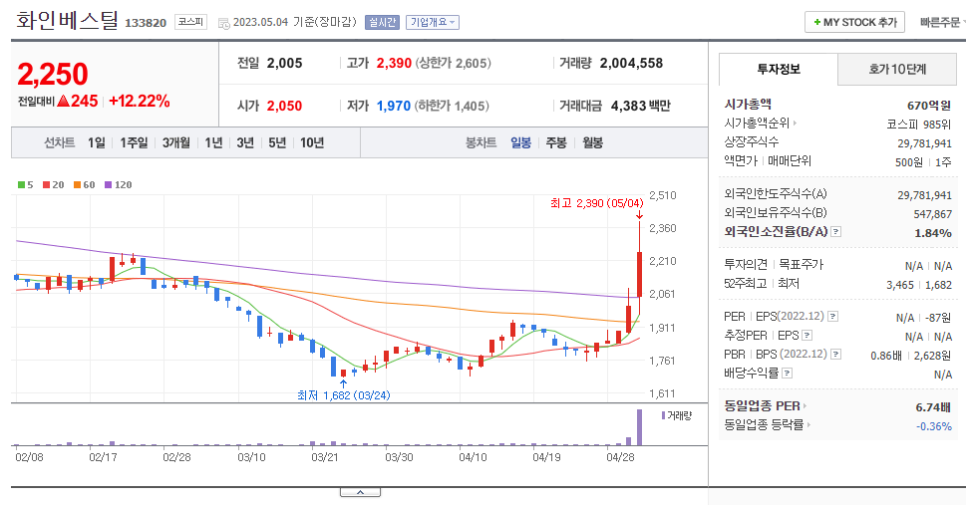Select the 5년 line chart period
Image resolution: width=966 pixels, height=505 pixels.
pyautogui.click(x=277, y=143)
